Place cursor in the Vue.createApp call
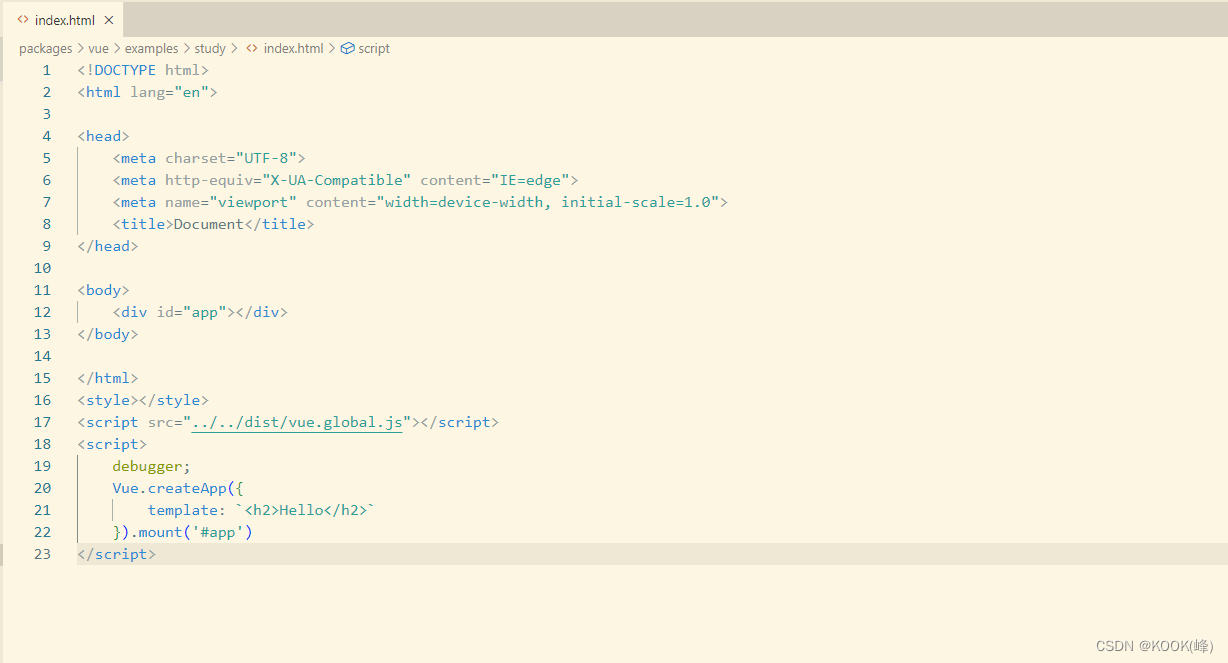Image resolution: width=1228 pixels, height=663 pixels. pyautogui.click(x=178, y=488)
